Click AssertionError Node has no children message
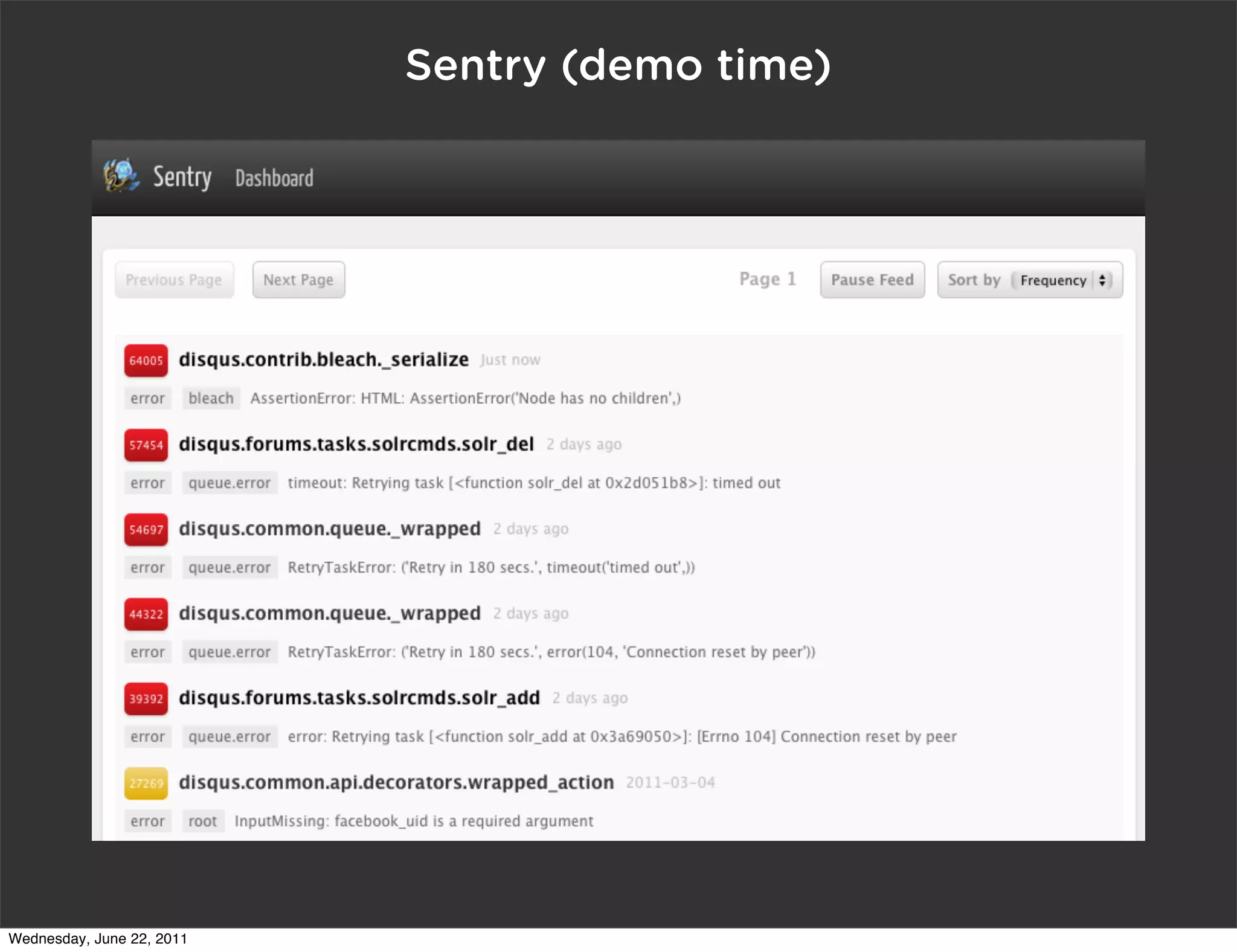The height and width of the screenshot is (952, 1237). 466,398
